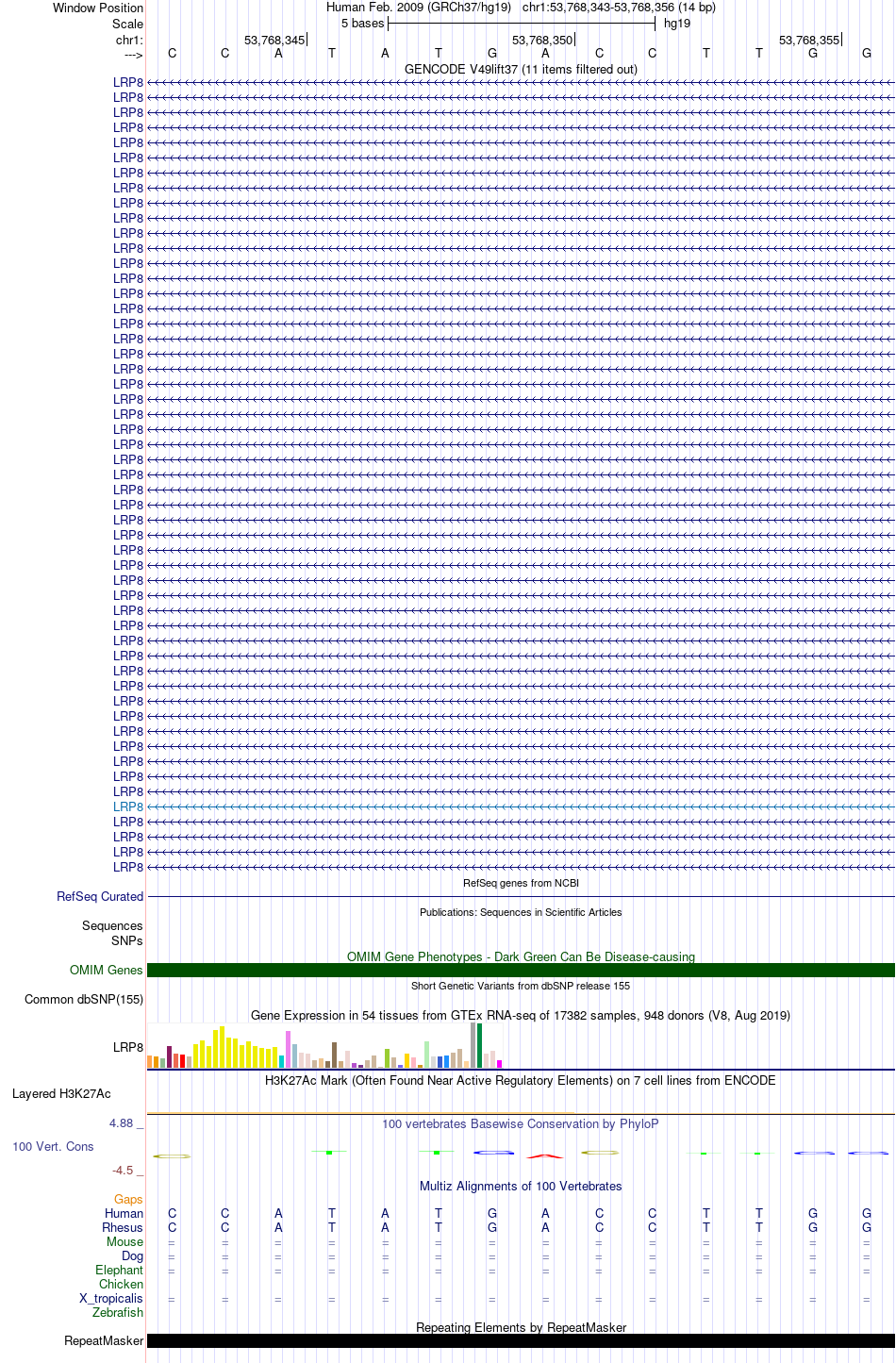Open 100 vertebrates Basewise Conservation by PhyloP title

click(521, 1124)
